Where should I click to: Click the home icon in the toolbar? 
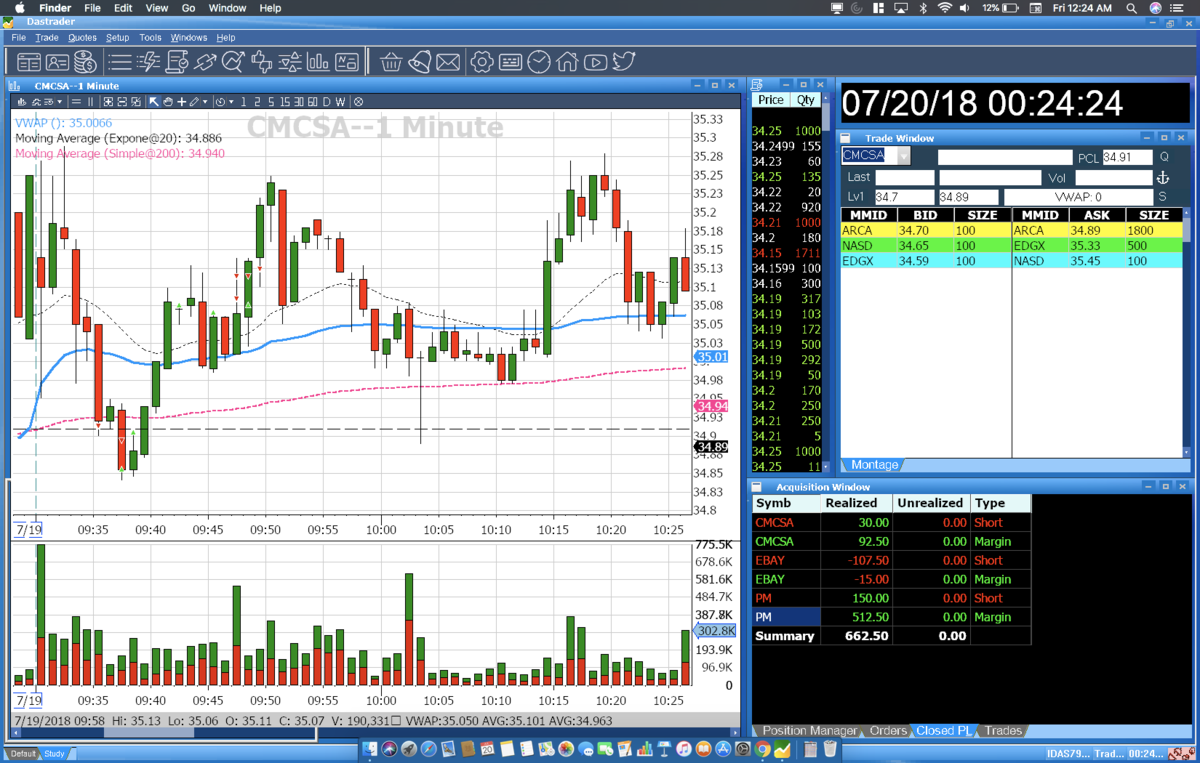[x=567, y=62]
